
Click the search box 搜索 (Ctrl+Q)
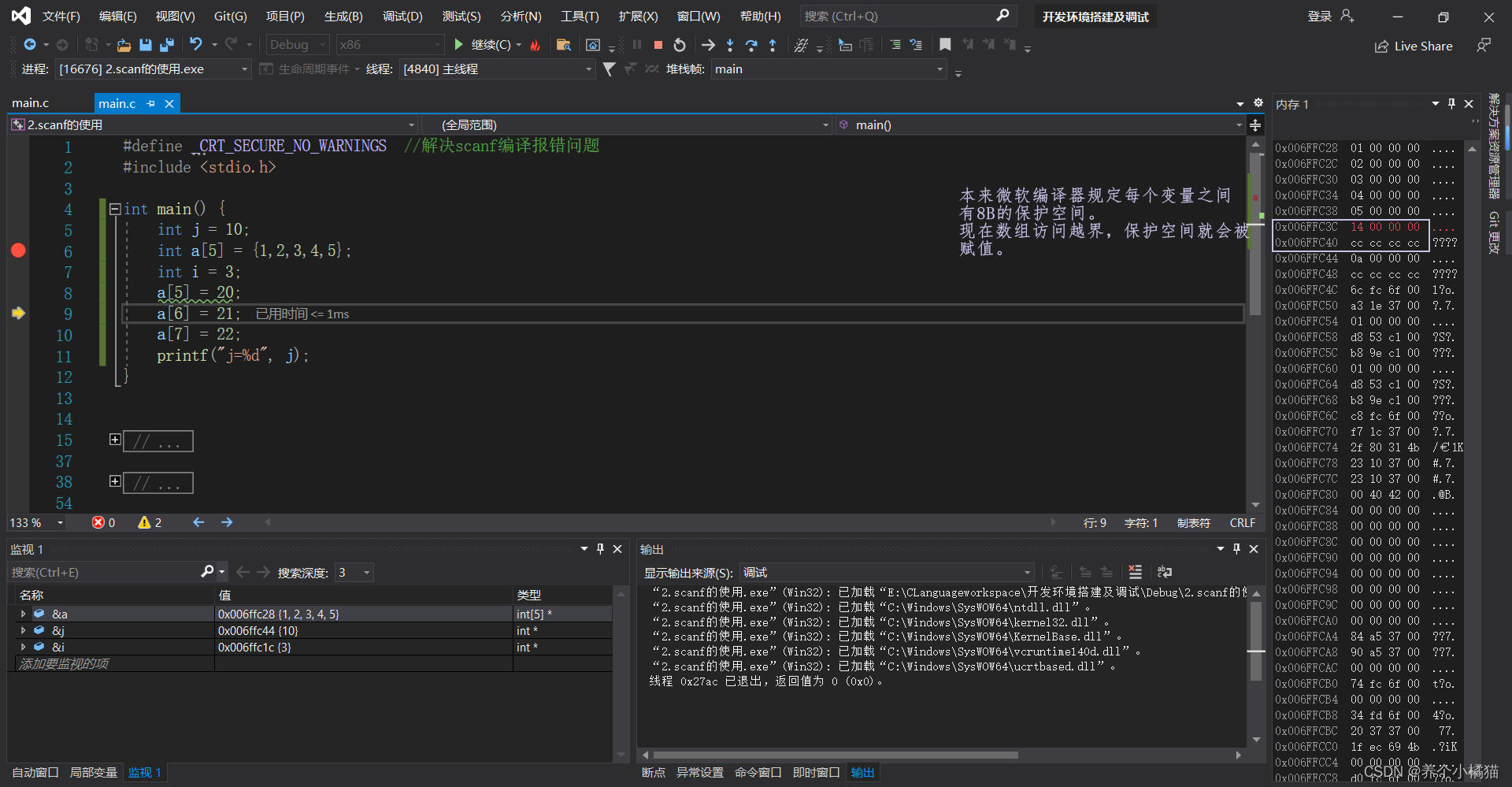click(x=907, y=16)
